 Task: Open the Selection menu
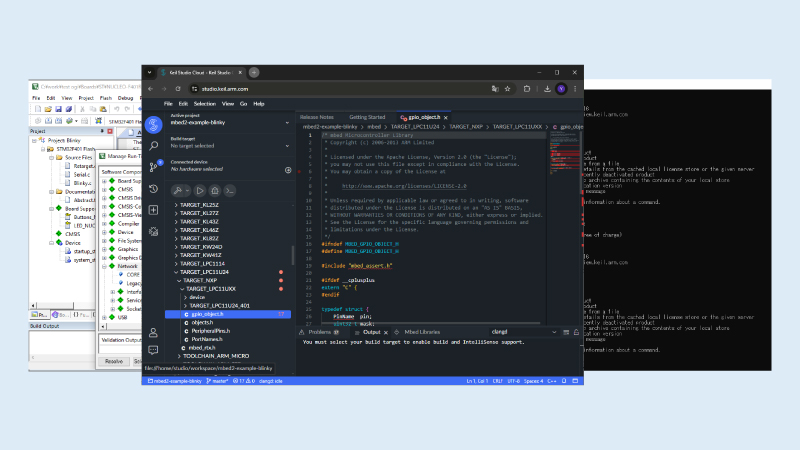point(204,103)
